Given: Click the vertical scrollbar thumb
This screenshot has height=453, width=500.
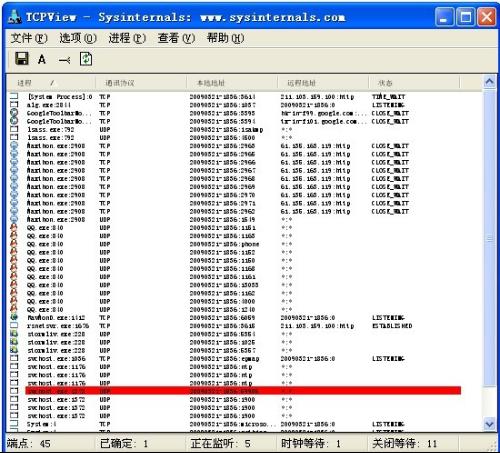Looking at the screenshot, I should (489, 238).
